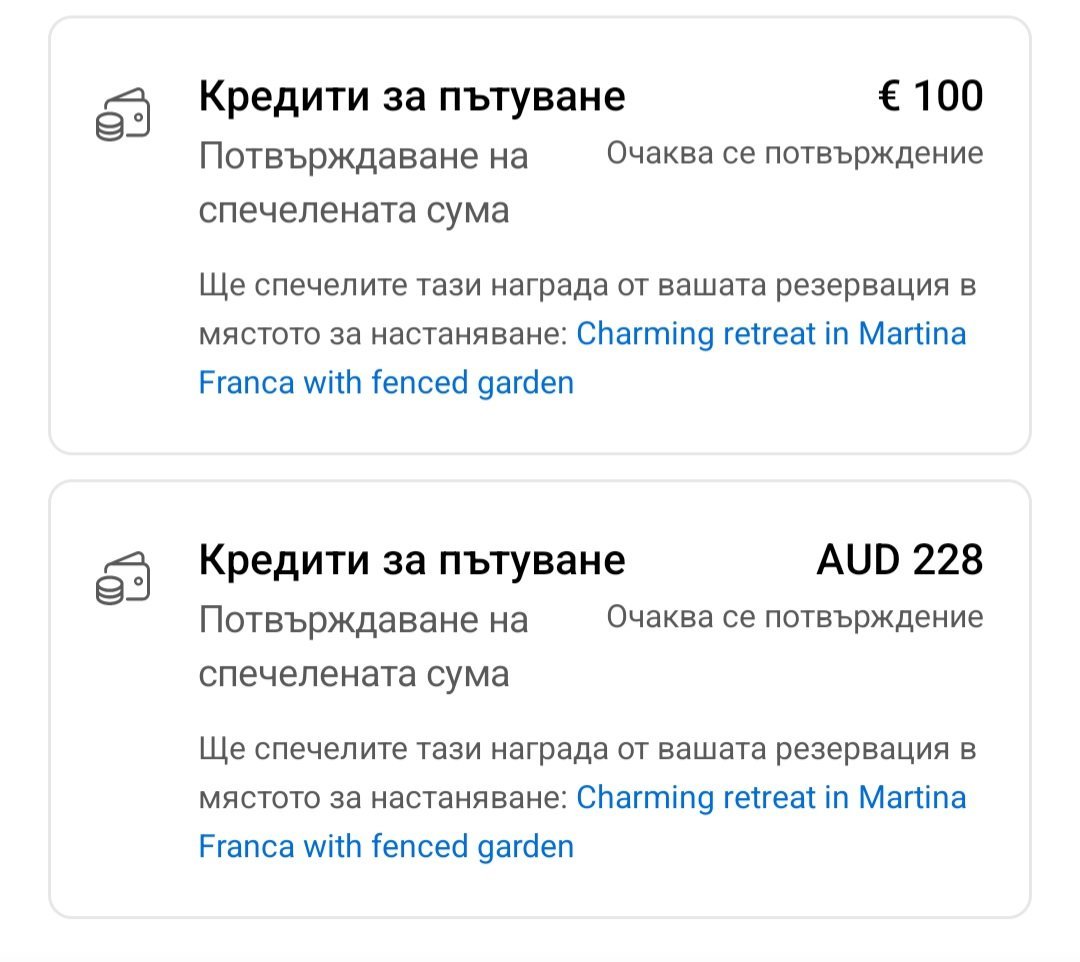Screen dimensions: 1080x962
Task: Click the AUD 228 amount
Action: pos(900,560)
